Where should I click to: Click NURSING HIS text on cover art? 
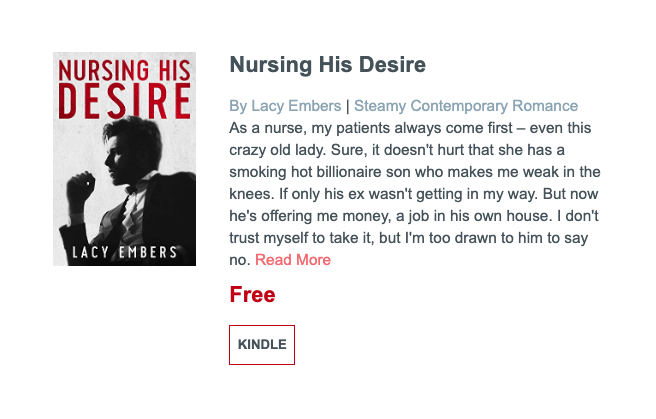tap(124, 70)
